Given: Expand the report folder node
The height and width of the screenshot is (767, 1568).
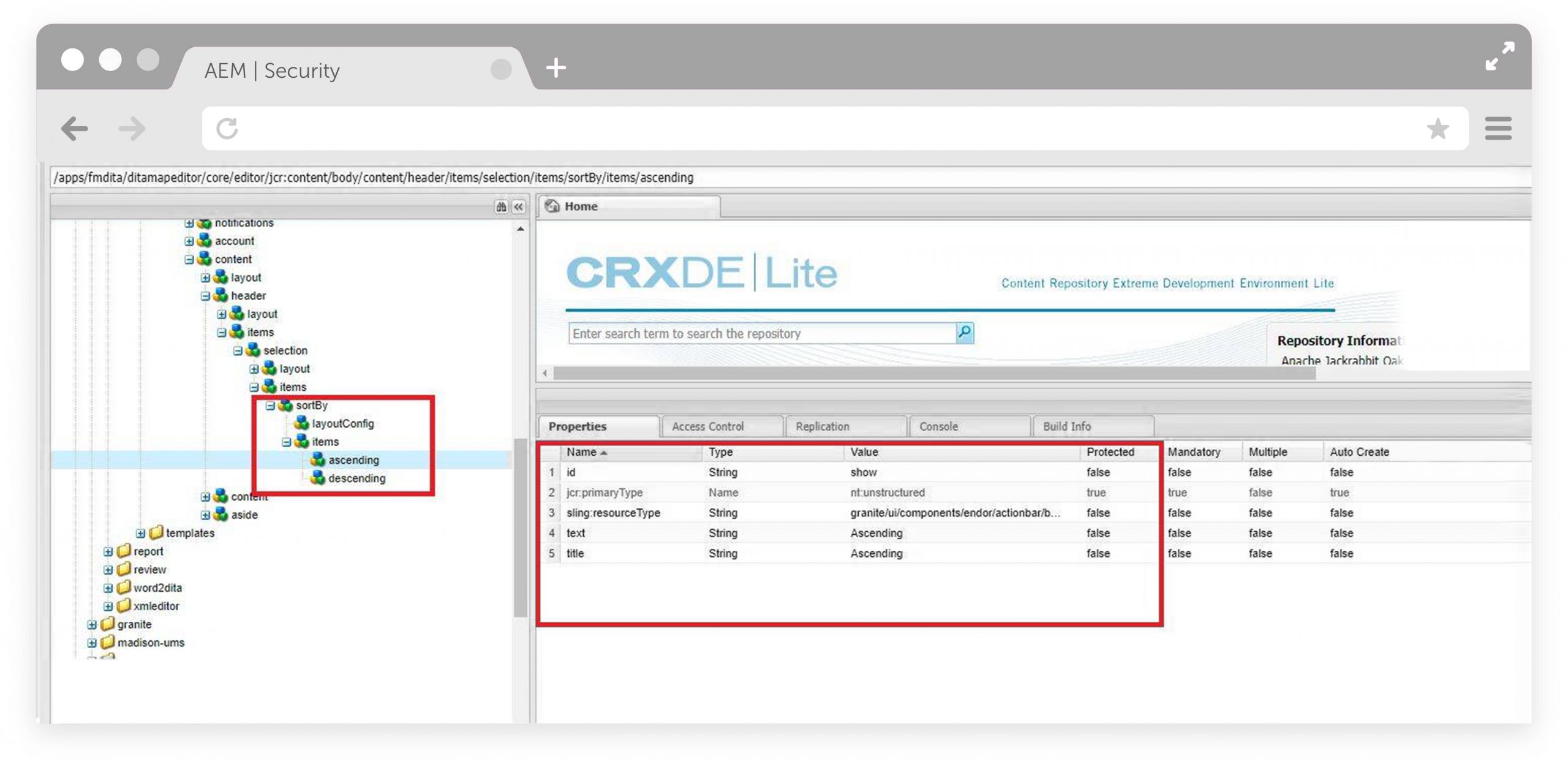Looking at the screenshot, I should pyautogui.click(x=108, y=551).
